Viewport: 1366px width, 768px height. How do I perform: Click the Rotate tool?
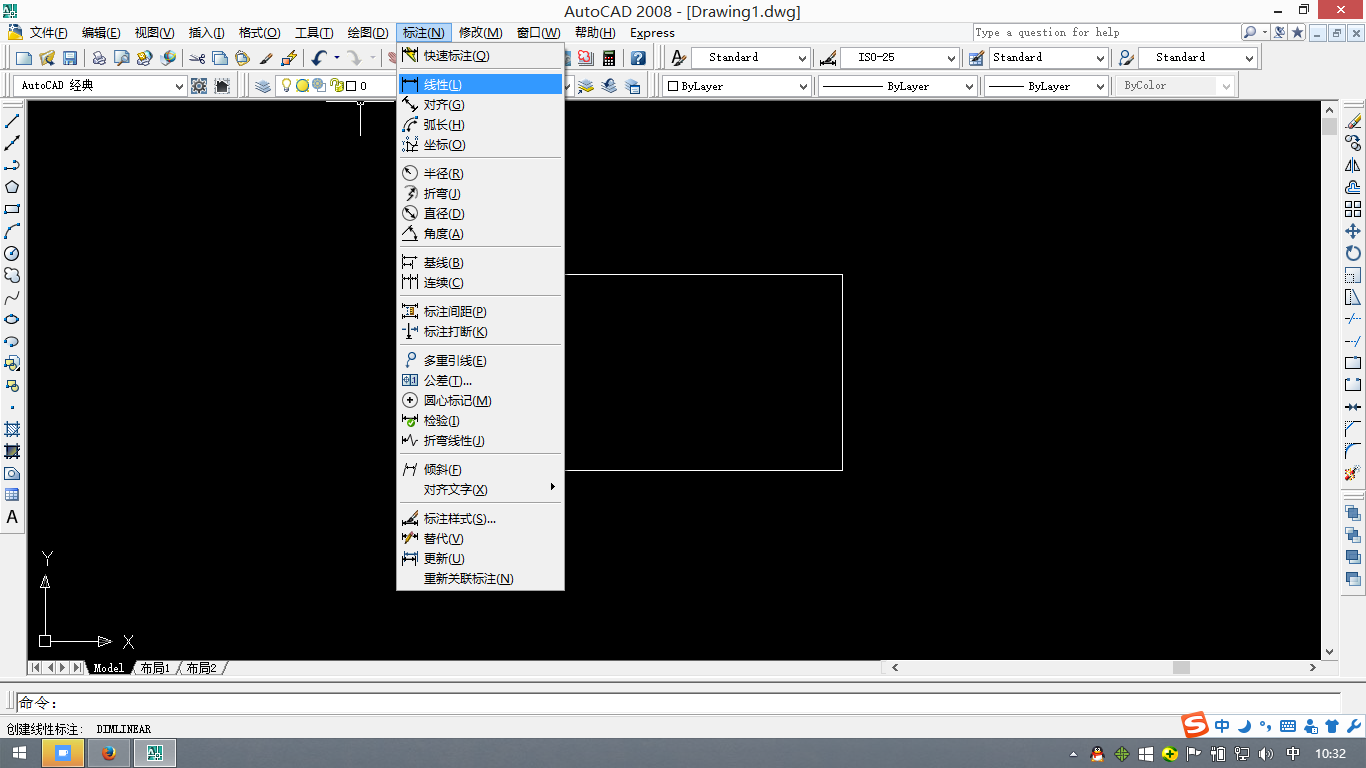coord(1353,253)
